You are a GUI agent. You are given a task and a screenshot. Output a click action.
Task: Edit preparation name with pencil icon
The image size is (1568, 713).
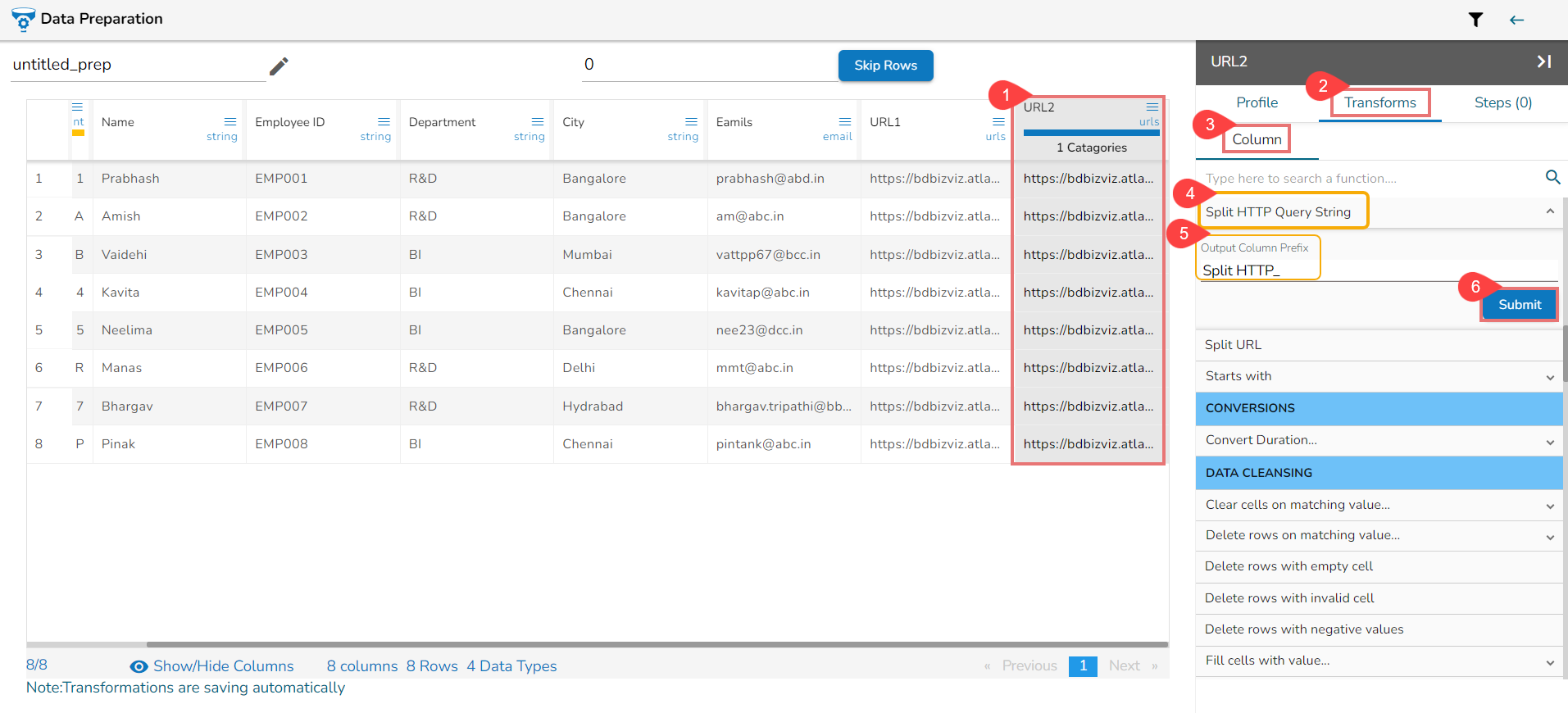(x=279, y=66)
